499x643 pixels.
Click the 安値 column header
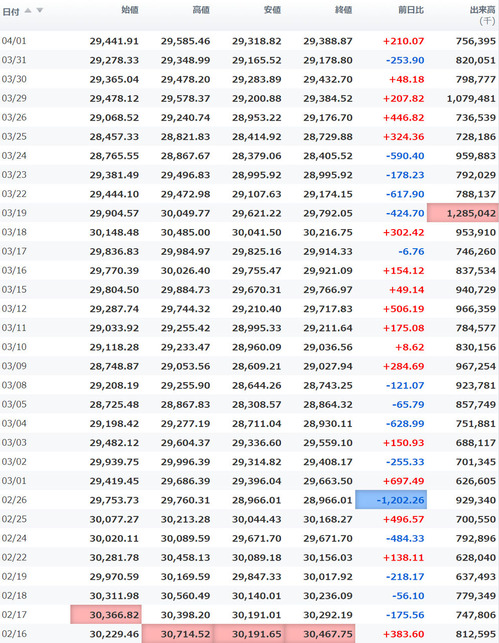tap(273, 10)
